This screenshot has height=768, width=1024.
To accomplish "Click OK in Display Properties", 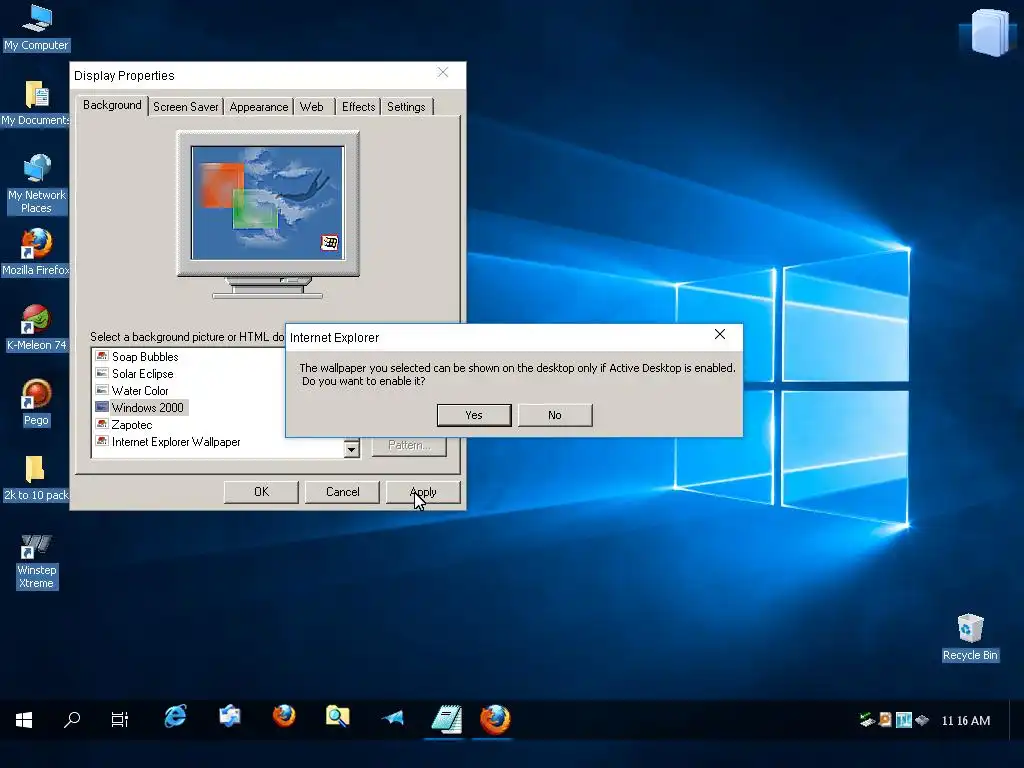I will [261, 492].
